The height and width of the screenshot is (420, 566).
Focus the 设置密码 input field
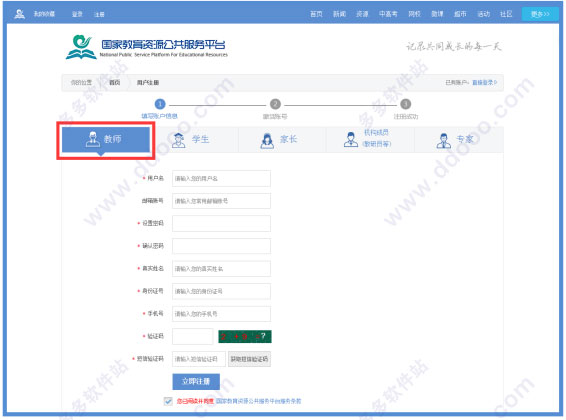pyautogui.click(x=221, y=224)
